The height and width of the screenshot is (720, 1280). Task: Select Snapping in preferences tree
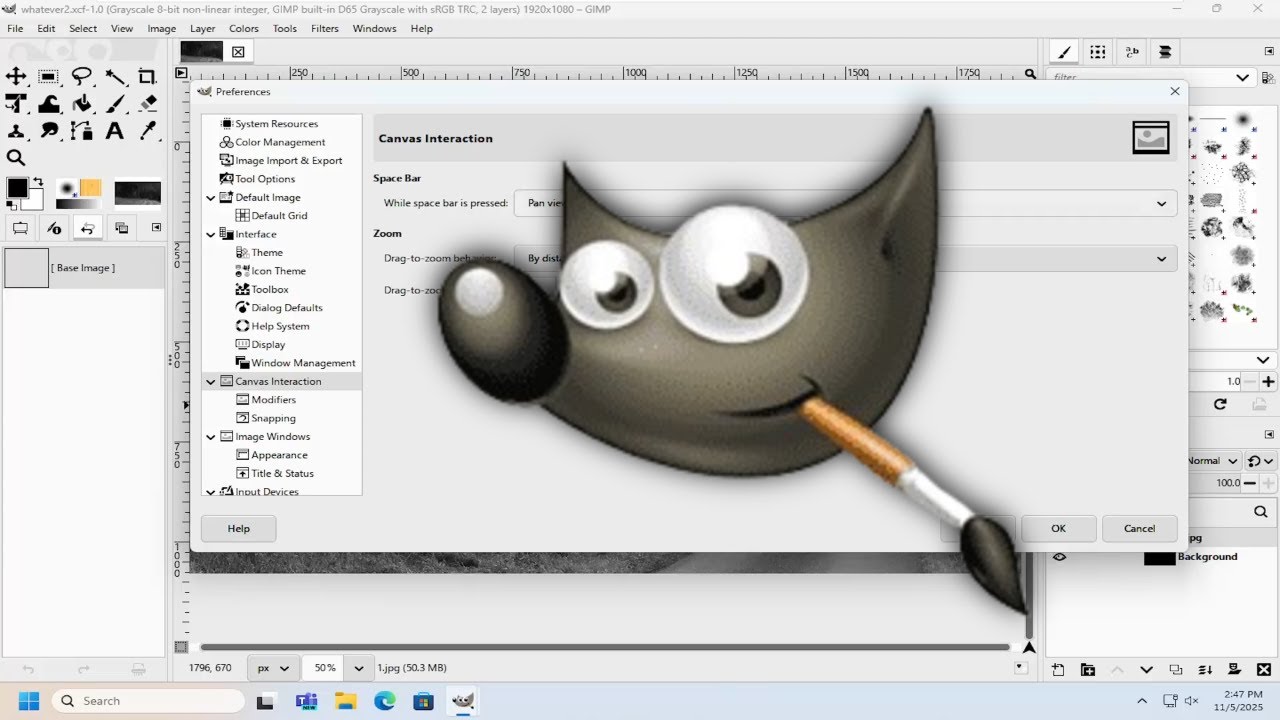coord(273,418)
